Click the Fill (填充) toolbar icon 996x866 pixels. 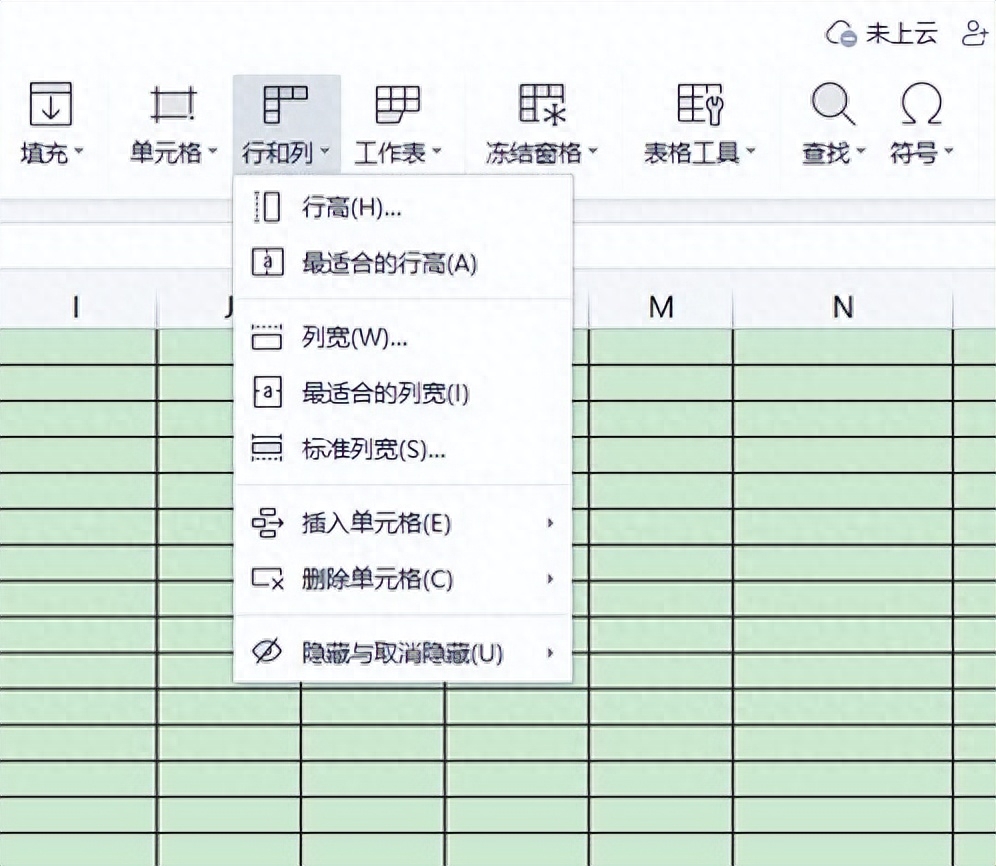pyautogui.click(x=51, y=104)
